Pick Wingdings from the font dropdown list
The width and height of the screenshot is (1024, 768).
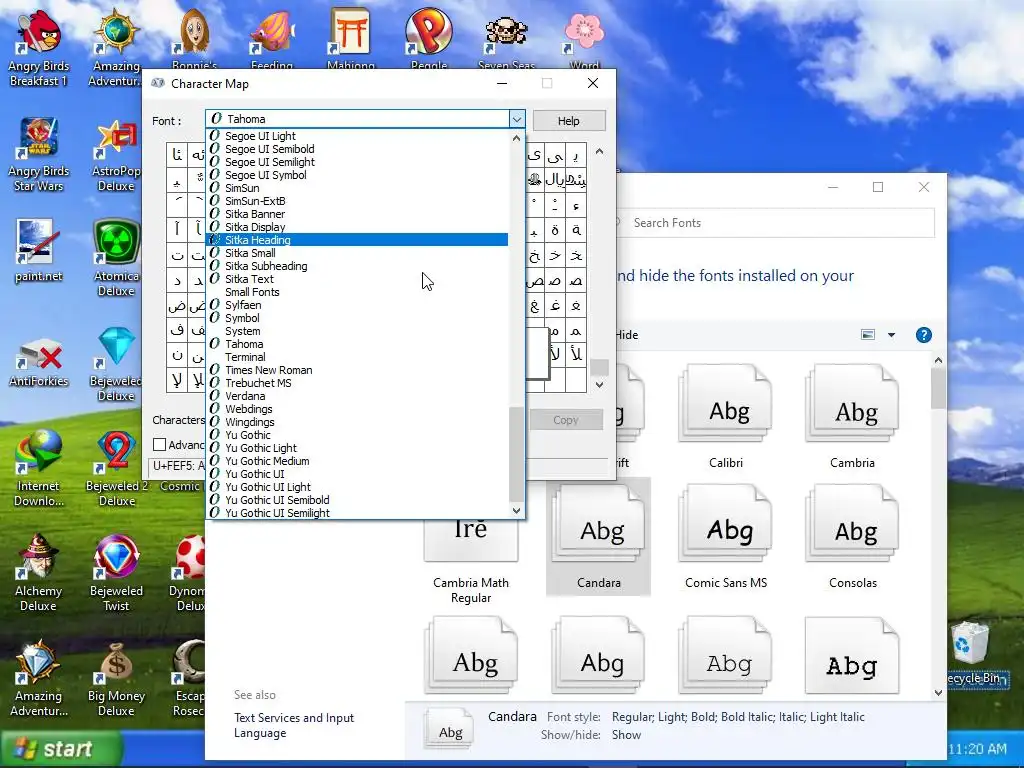coord(357,422)
